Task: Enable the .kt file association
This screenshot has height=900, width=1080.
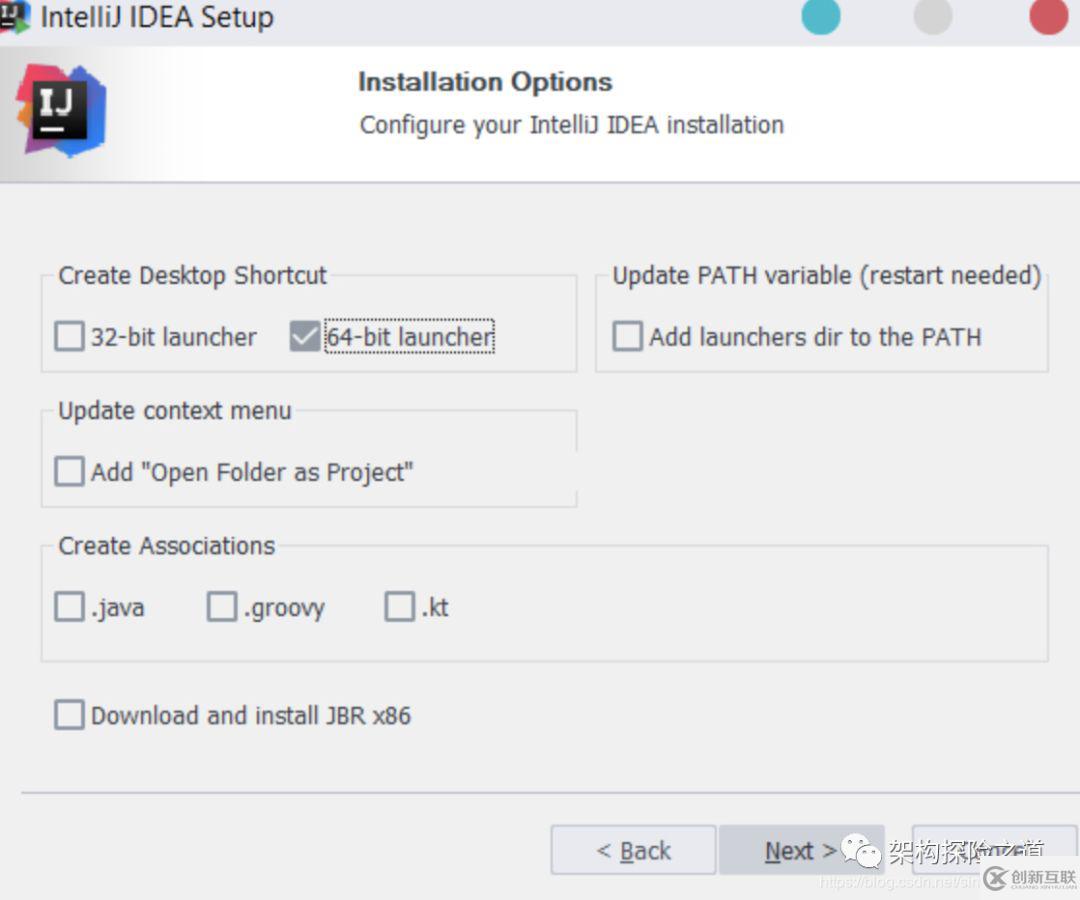Action: [399, 606]
